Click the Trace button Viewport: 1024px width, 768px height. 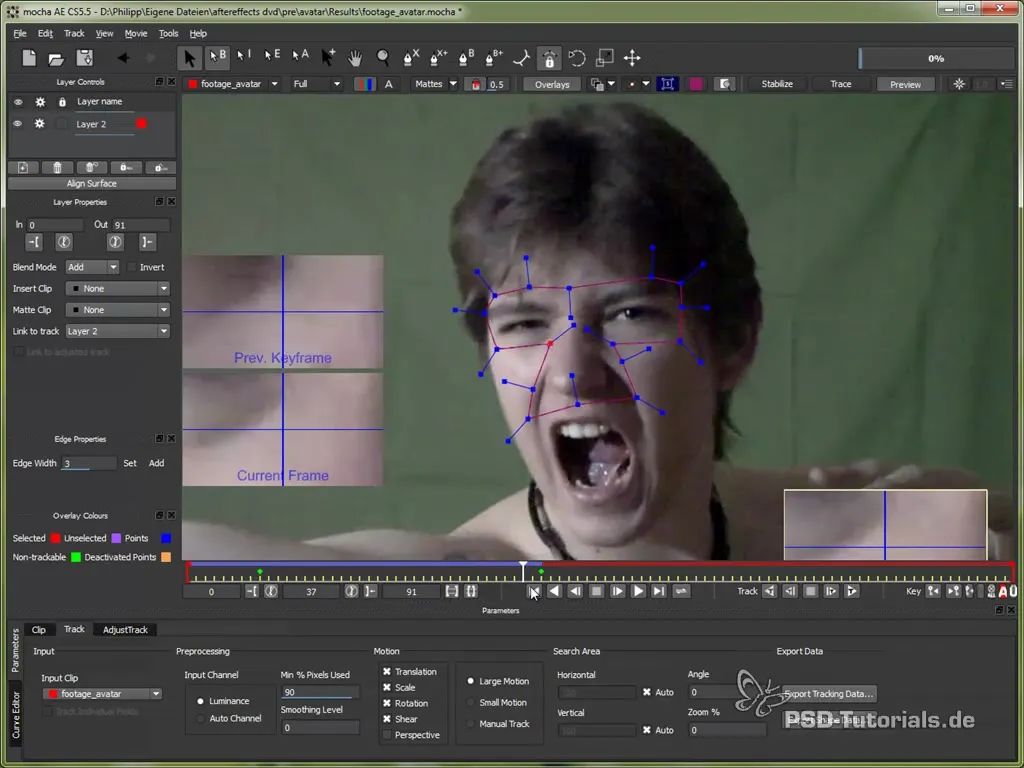(x=840, y=84)
